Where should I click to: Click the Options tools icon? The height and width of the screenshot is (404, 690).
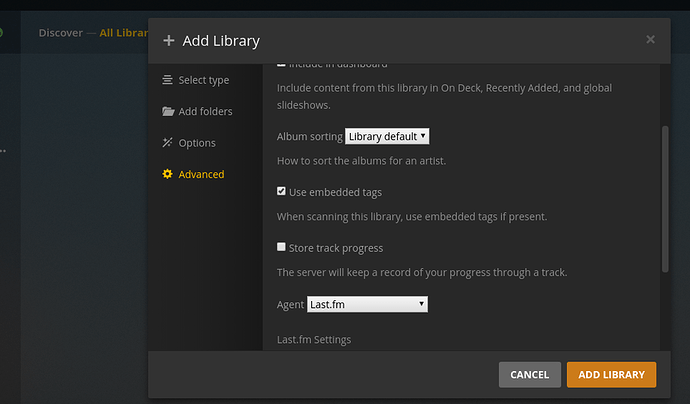pos(168,143)
